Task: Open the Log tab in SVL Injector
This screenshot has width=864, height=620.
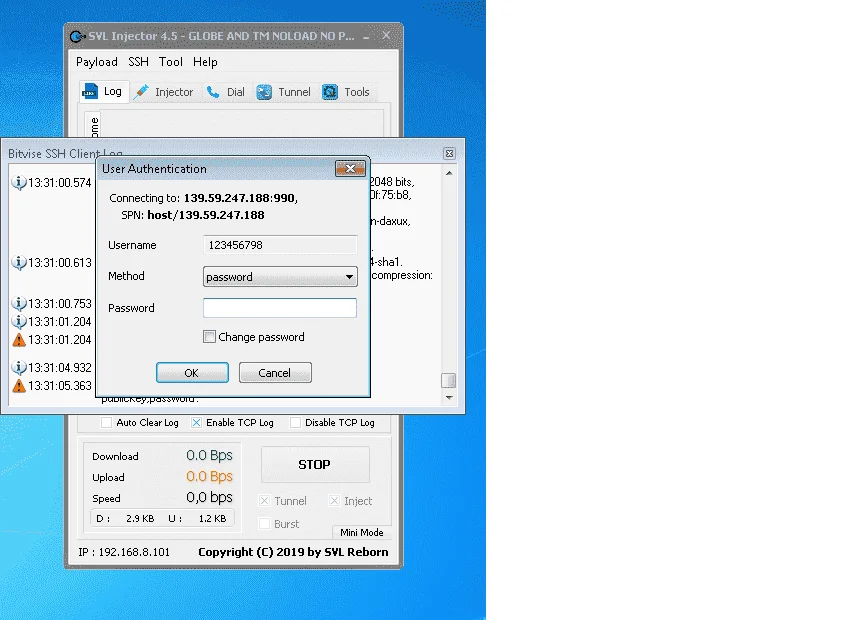Action: (x=104, y=91)
